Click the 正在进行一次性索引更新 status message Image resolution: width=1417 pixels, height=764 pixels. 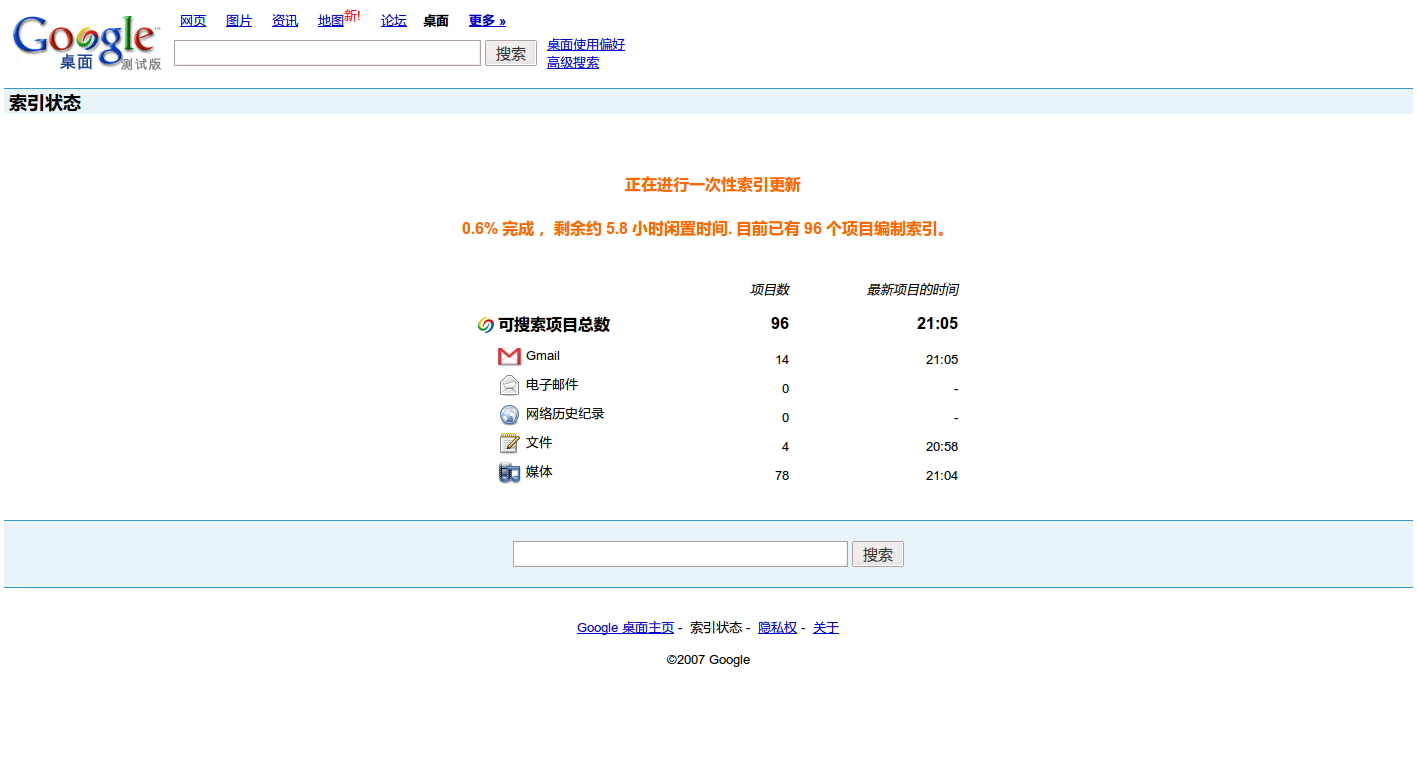pos(713,185)
